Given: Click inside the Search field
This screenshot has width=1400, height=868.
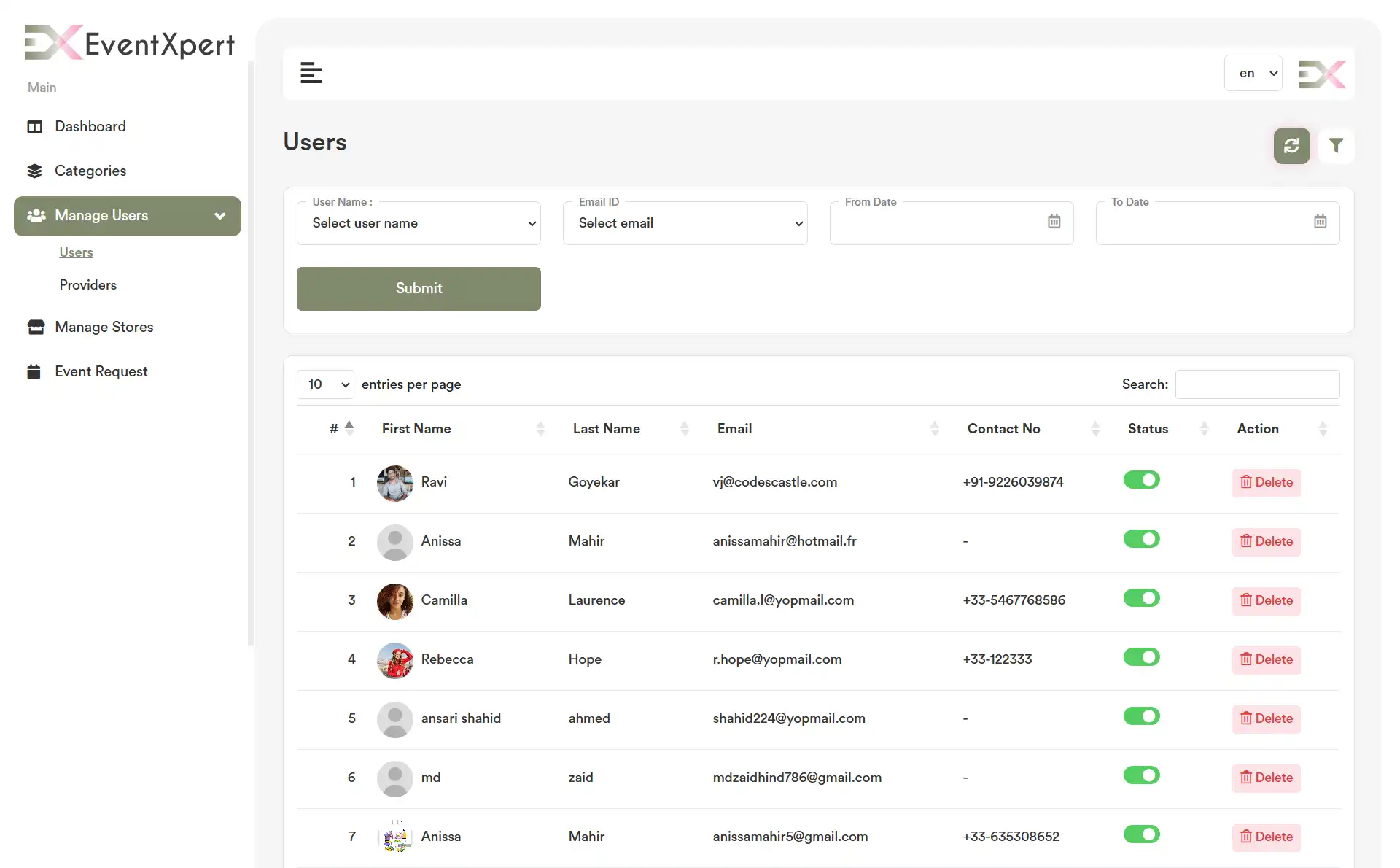Looking at the screenshot, I should [x=1257, y=384].
